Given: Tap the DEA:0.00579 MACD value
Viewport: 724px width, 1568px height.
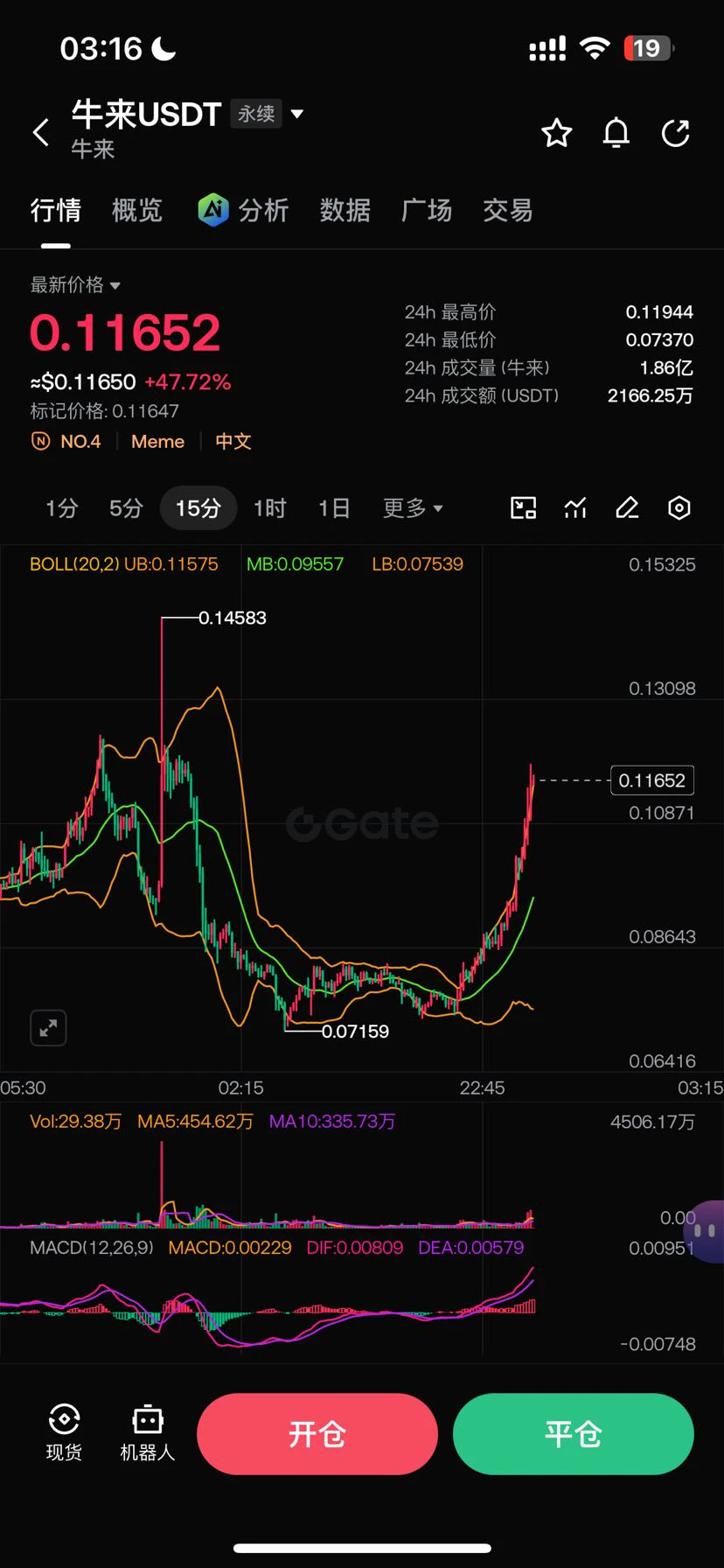Looking at the screenshot, I should pos(471,1247).
